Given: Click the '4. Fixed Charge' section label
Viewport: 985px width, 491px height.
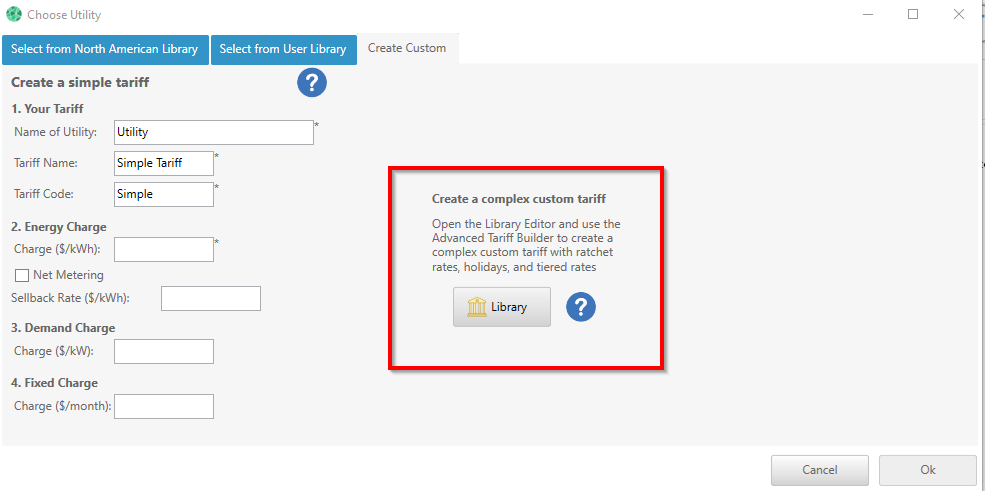Looking at the screenshot, I should tap(55, 383).
